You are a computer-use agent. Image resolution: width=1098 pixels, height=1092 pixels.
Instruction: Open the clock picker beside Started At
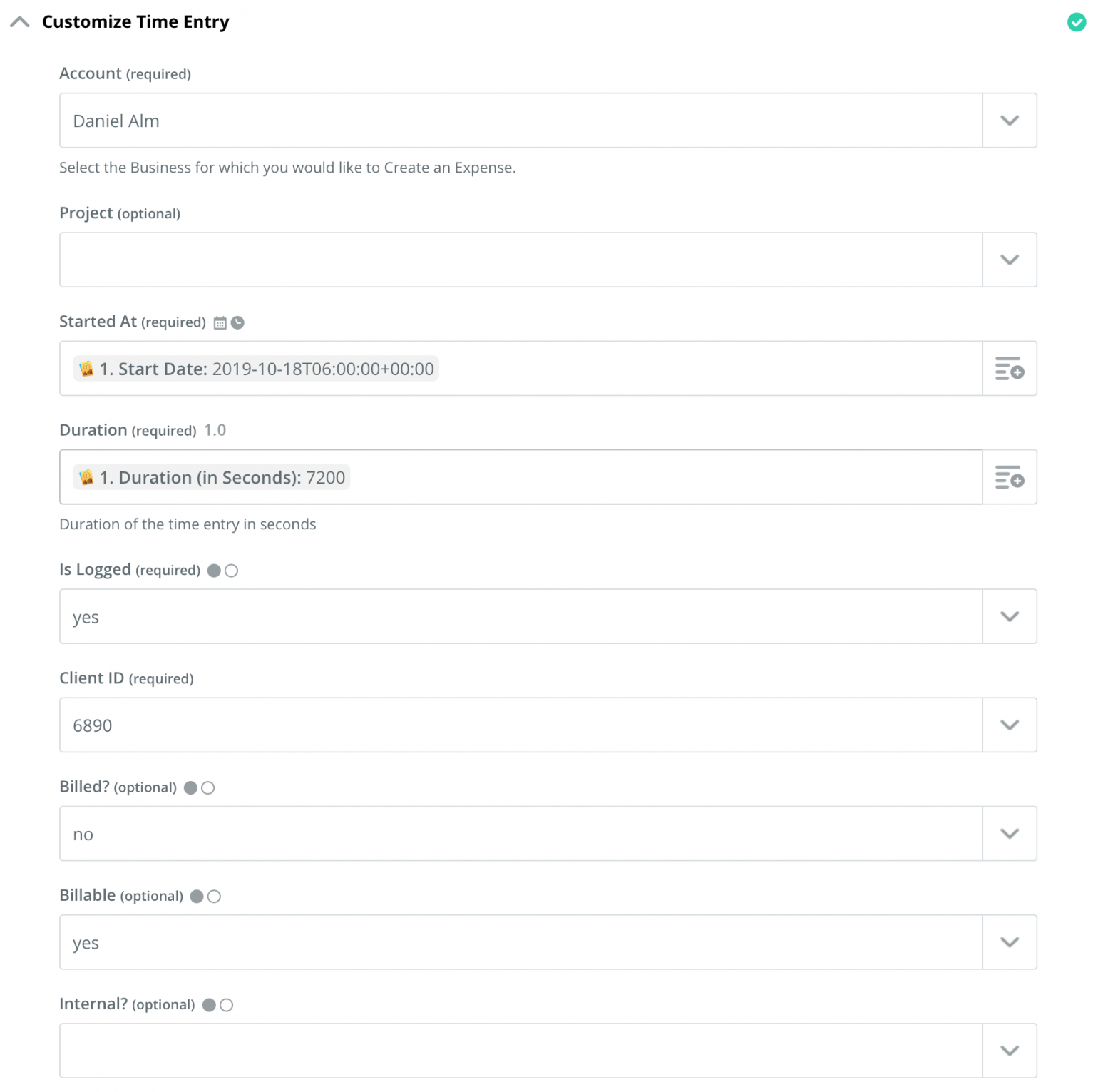click(237, 322)
